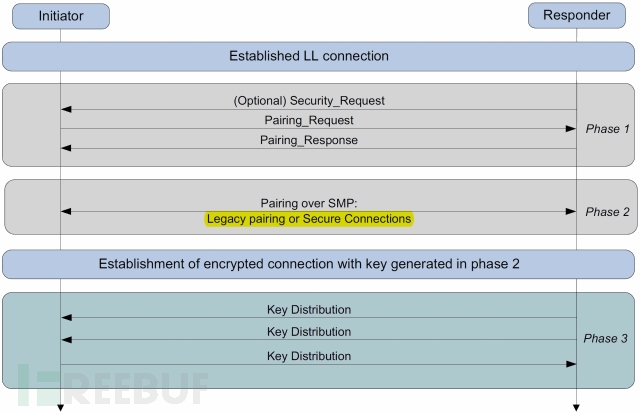Click the Pairing_Request message label
Image resolution: width=640 pixels, height=413 pixels.
pos(309,120)
